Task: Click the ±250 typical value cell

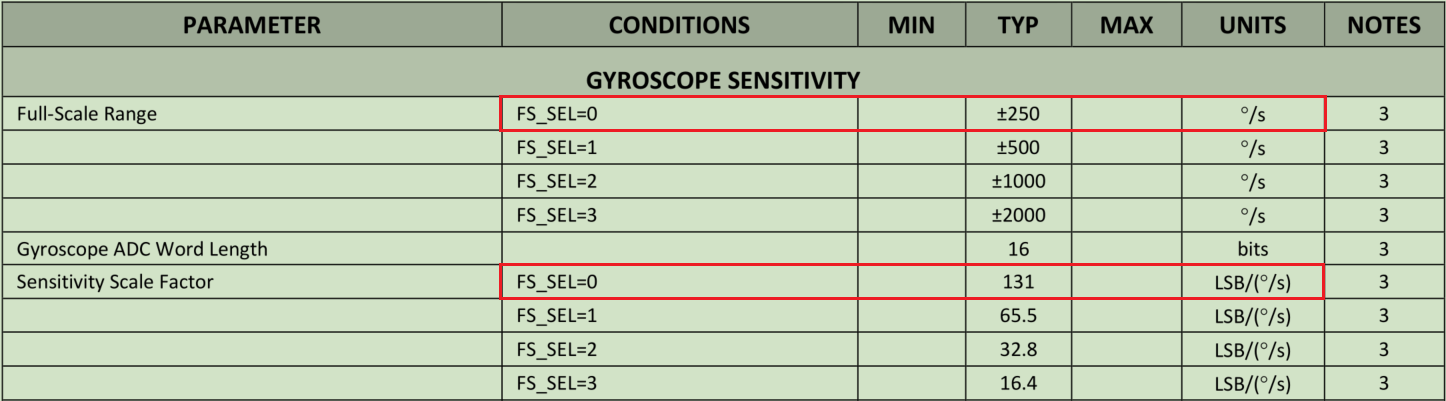Action: pyautogui.click(x=1018, y=114)
